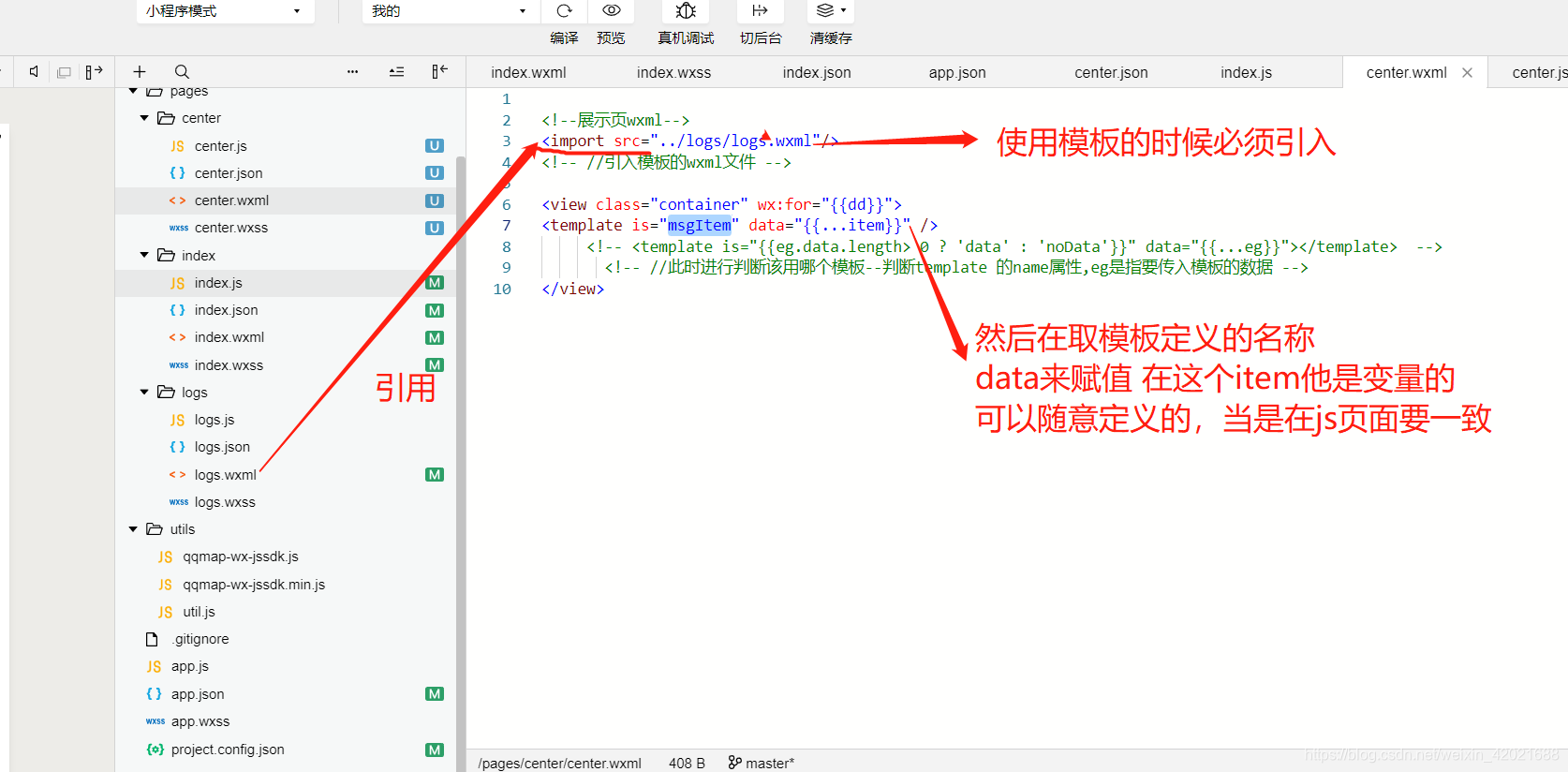1568x772 pixels.
Task: Click the U status badge of center.js
Action: pos(434,145)
